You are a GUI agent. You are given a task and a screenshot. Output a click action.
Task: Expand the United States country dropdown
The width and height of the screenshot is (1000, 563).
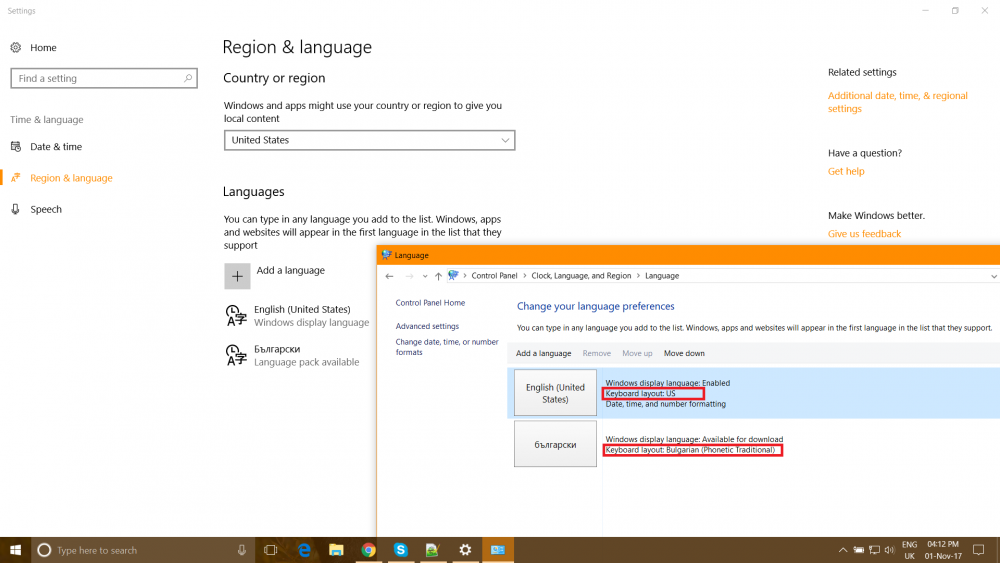click(x=369, y=140)
